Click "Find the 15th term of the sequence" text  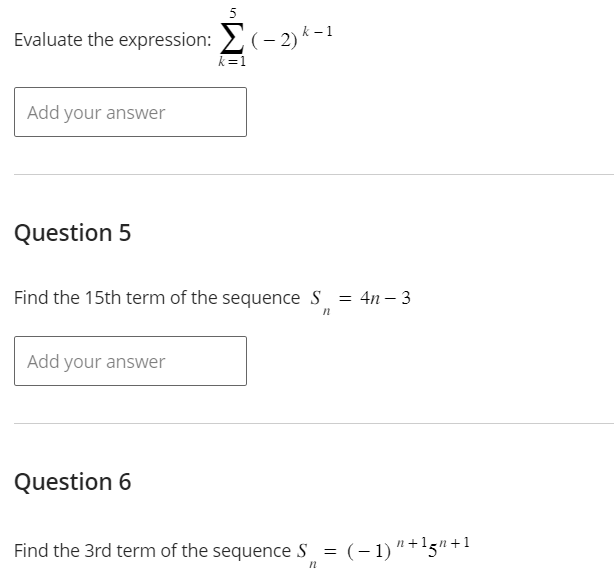tap(156, 298)
